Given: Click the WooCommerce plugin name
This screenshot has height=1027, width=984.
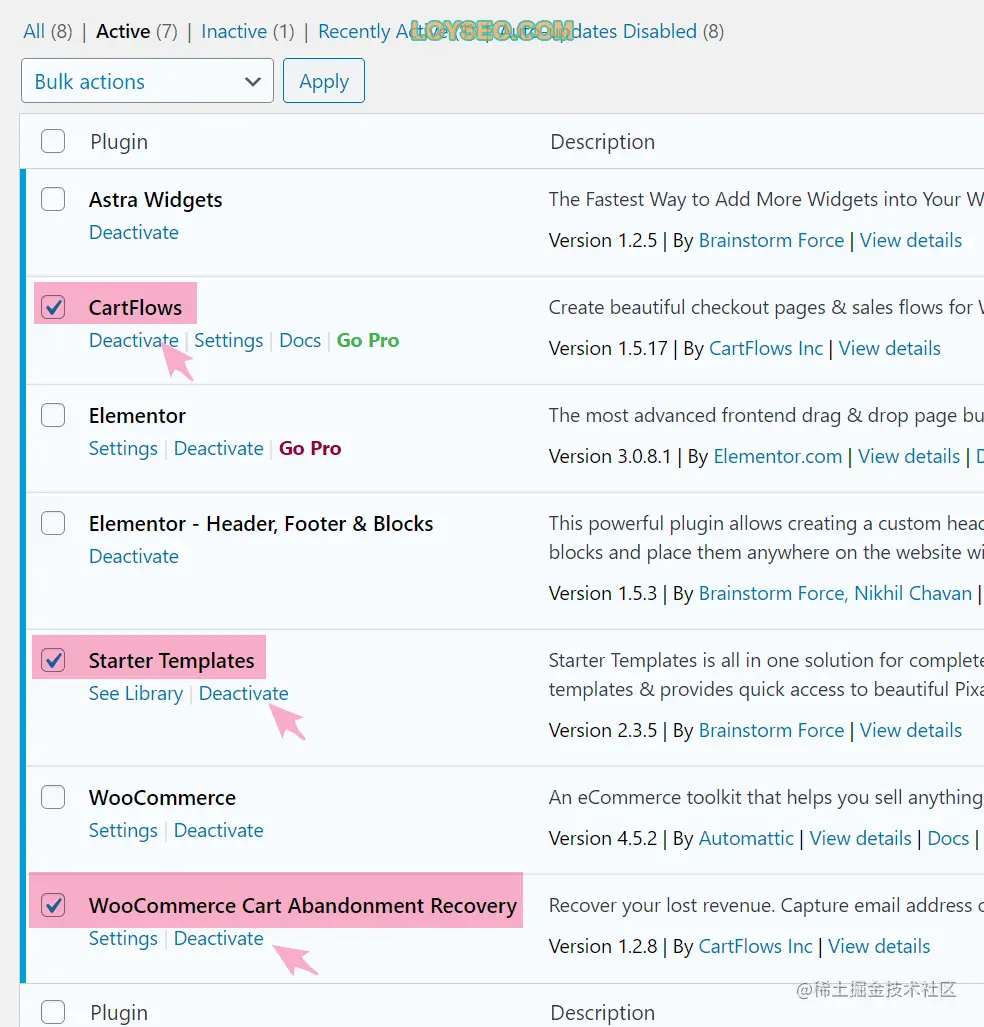Looking at the screenshot, I should pyautogui.click(x=162, y=798).
